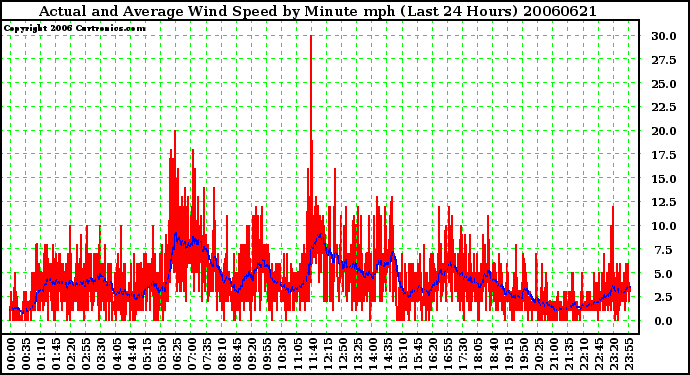This screenshot has width=690, height=375.
Task: Click the 11:05 time label
Action: [297, 354]
